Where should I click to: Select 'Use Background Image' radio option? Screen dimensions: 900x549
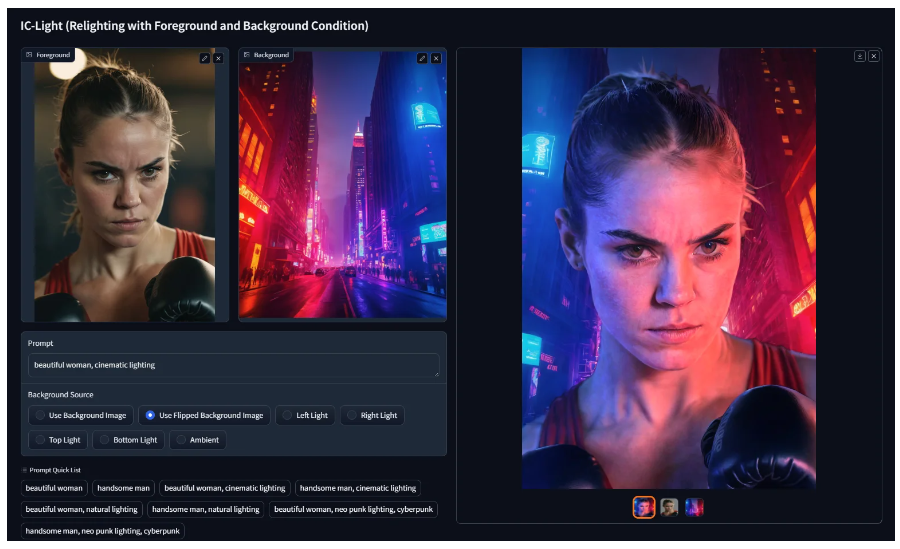[x=80, y=415]
